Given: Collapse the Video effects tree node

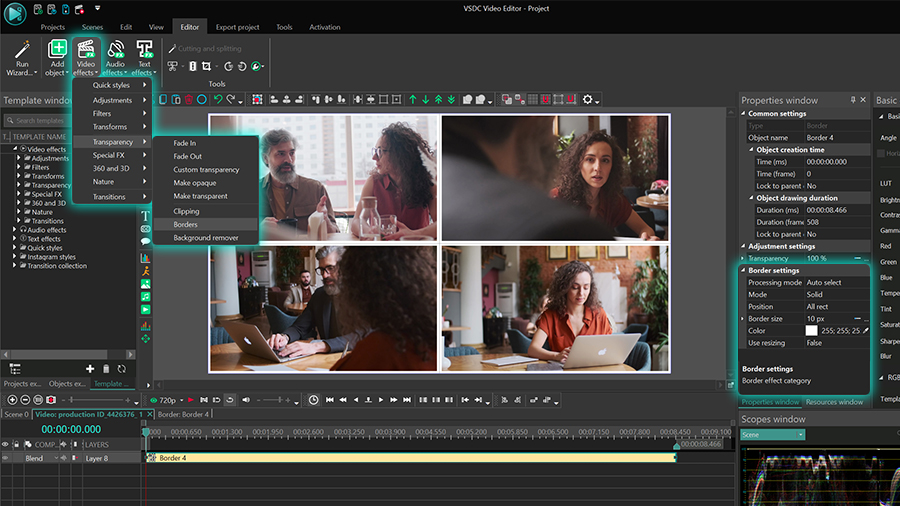Looking at the screenshot, I should click(15, 149).
